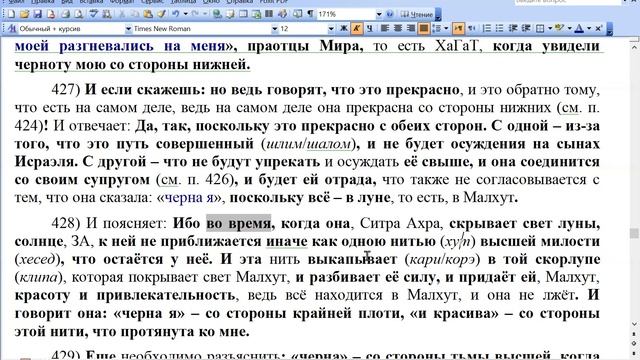Toggle left-to-right text direction
The height and width of the screenshot is (360, 640).
458,28
